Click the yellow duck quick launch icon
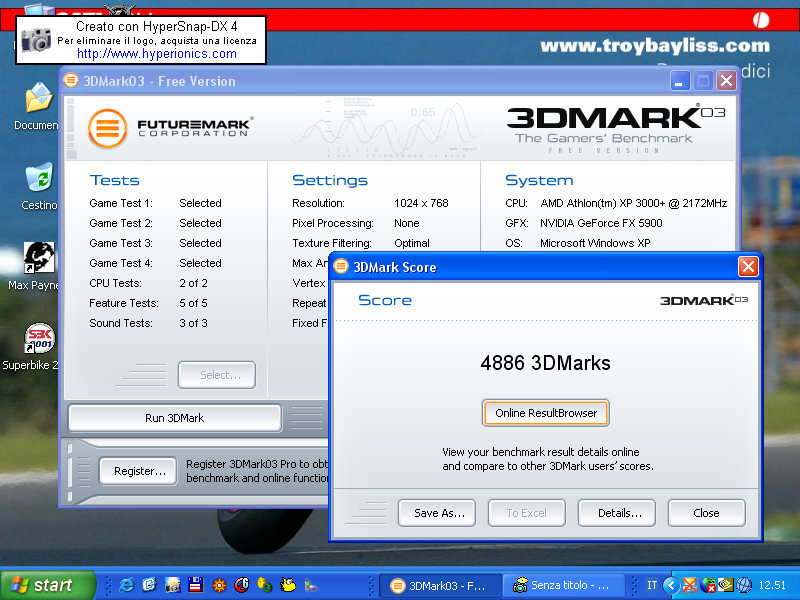 tap(288, 585)
